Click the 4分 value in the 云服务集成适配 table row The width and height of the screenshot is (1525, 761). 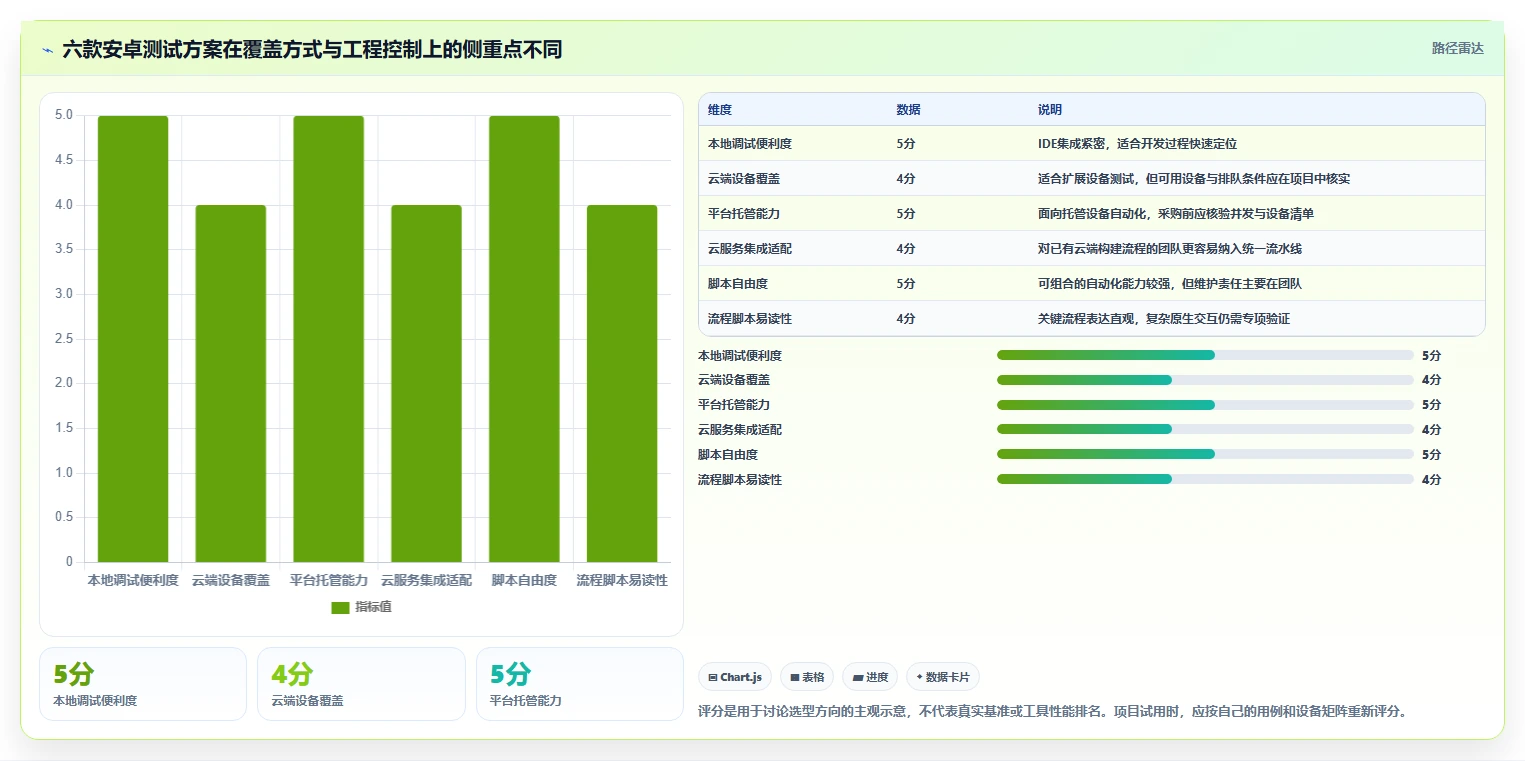(x=906, y=249)
